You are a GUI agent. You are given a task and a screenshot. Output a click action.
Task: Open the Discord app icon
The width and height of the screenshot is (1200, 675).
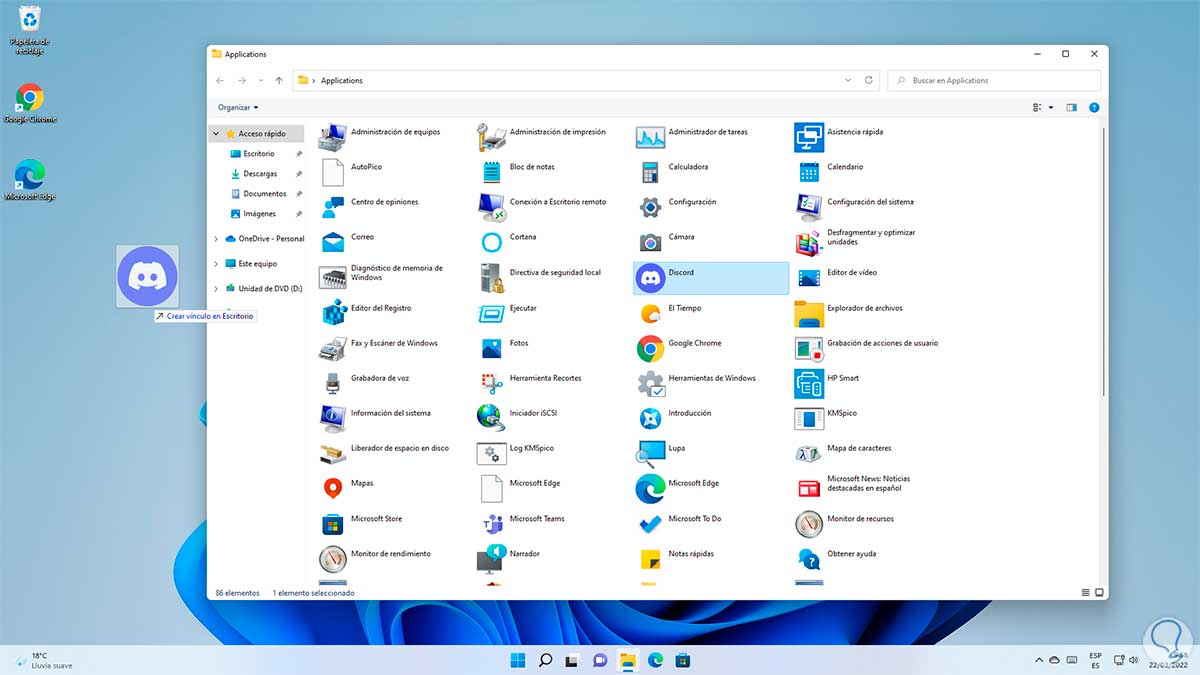651,278
